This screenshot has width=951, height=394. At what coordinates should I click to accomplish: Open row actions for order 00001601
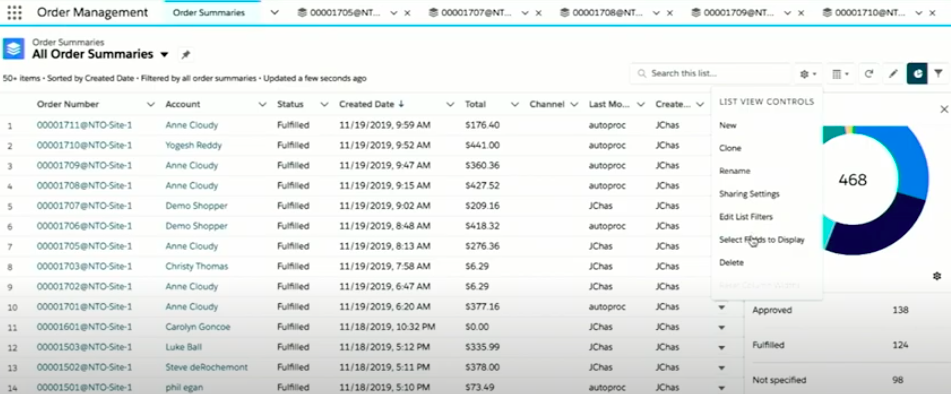pos(722,327)
